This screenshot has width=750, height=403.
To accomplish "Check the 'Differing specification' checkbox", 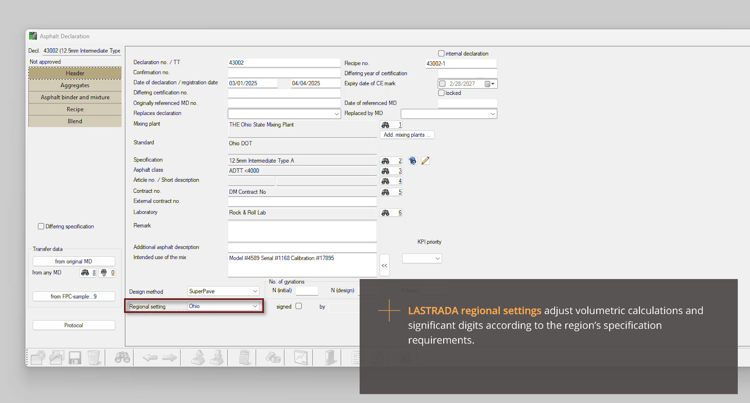I will pos(41,226).
